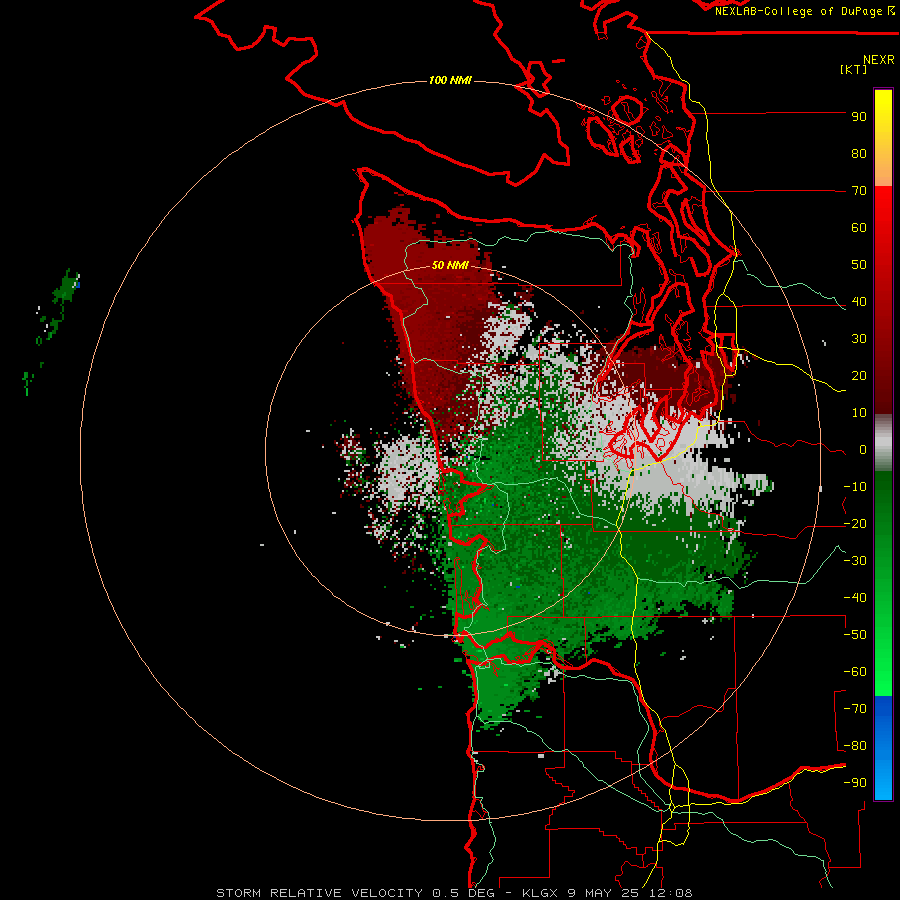
Task: Click the -20 value on the velocity scale
Action: click(855, 524)
